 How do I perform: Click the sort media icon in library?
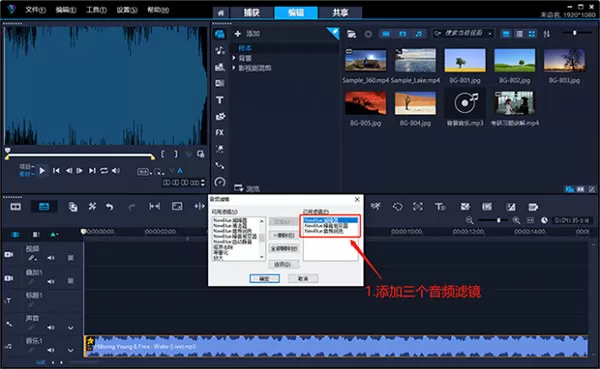tap(546, 34)
